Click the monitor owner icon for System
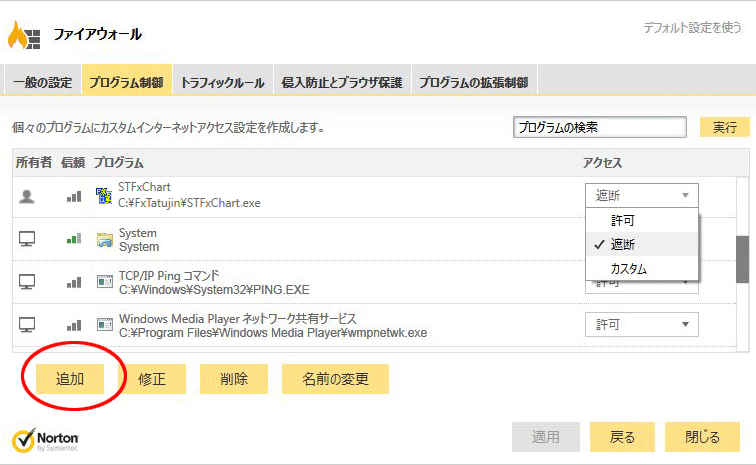Viewport: 756px width, 465px height. click(27, 239)
